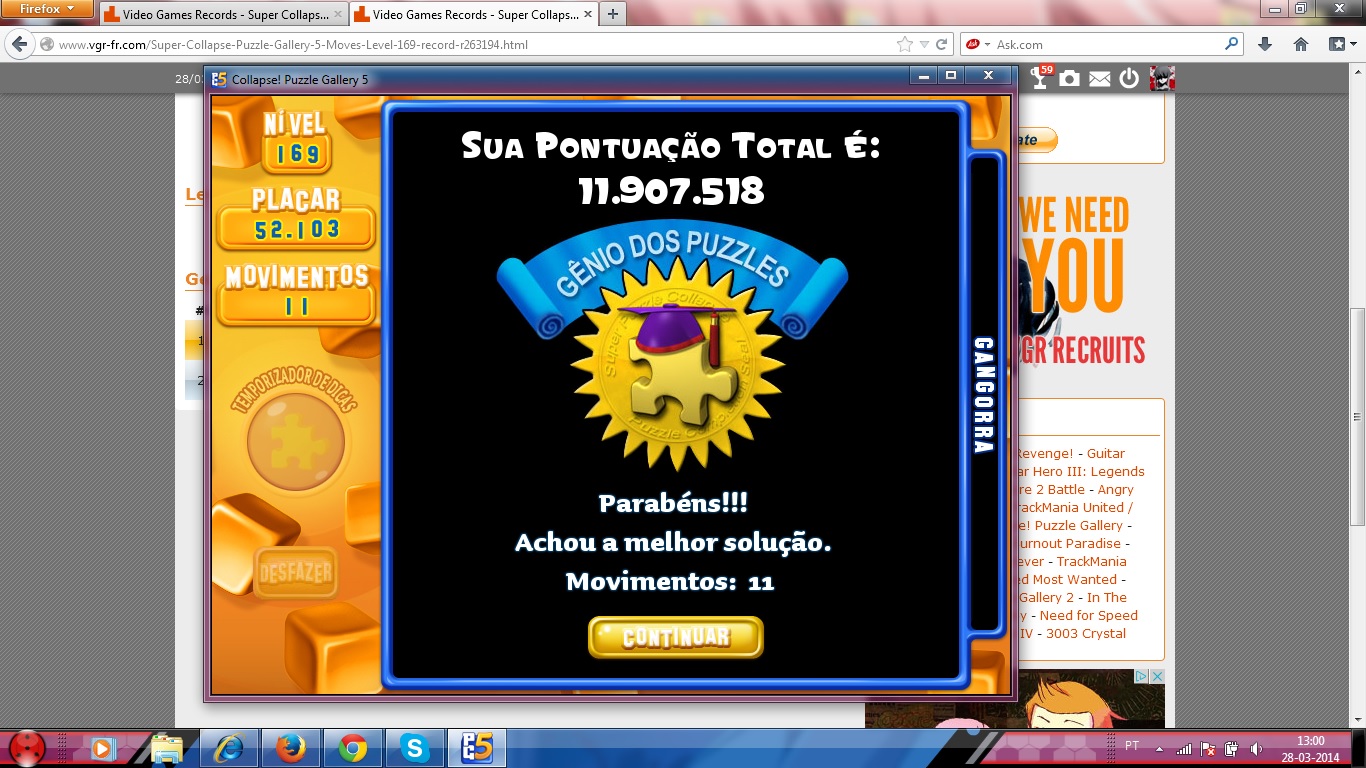Click the Ask.com search input field
Viewport: 1366px width, 768px height.
tap(1105, 44)
